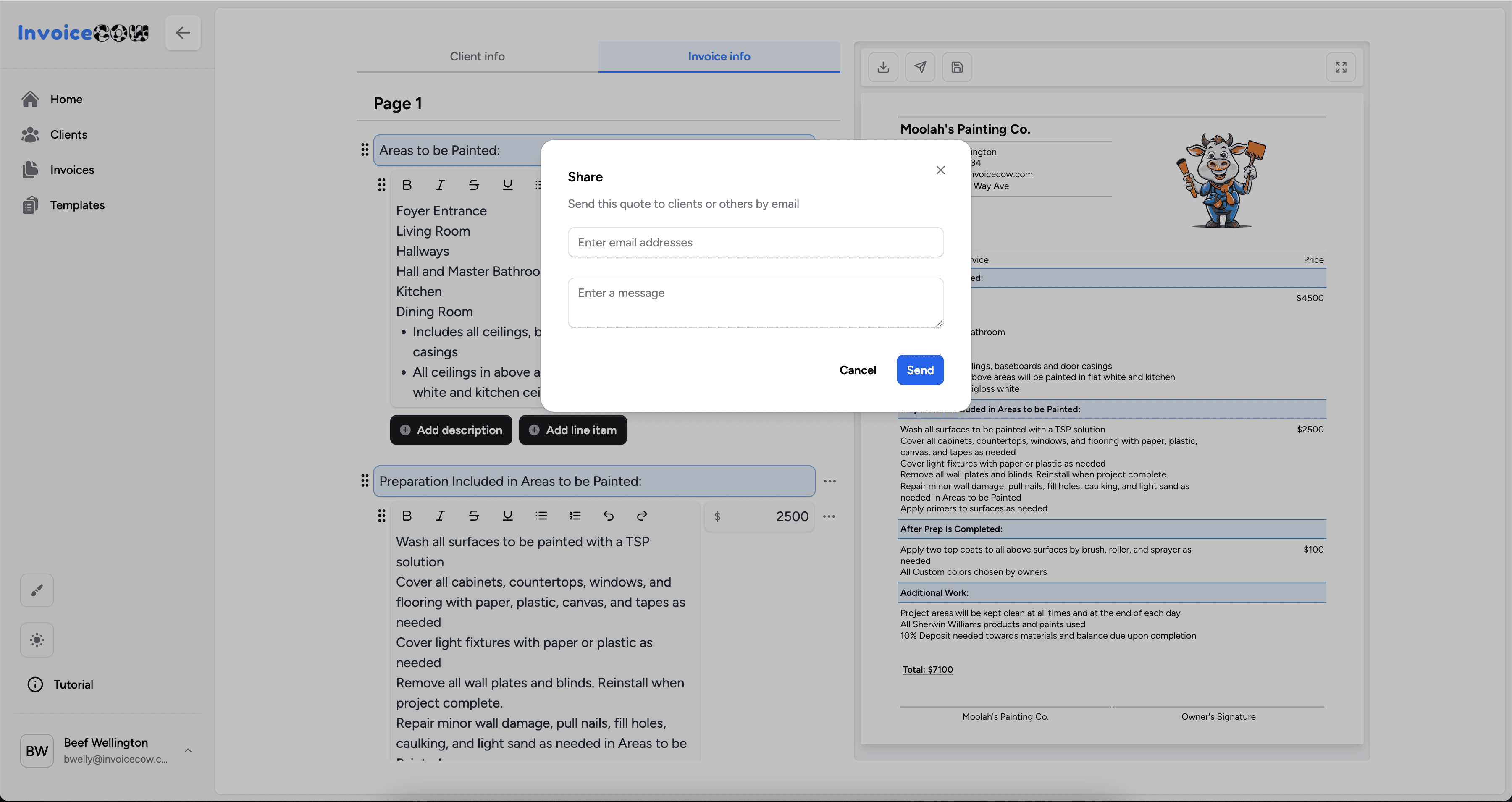This screenshot has height=802, width=1512.
Task: Switch to the Invoice info tab
Action: coord(719,56)
